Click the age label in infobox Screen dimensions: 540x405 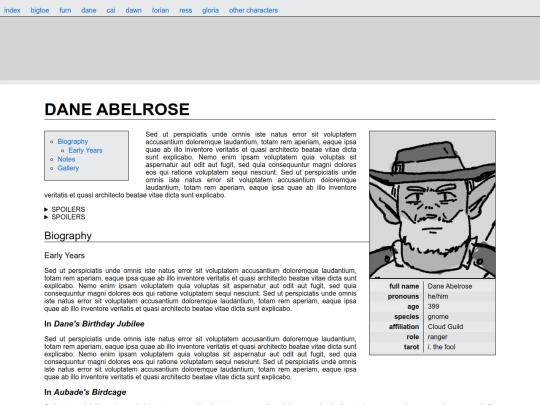click(413, 307)
